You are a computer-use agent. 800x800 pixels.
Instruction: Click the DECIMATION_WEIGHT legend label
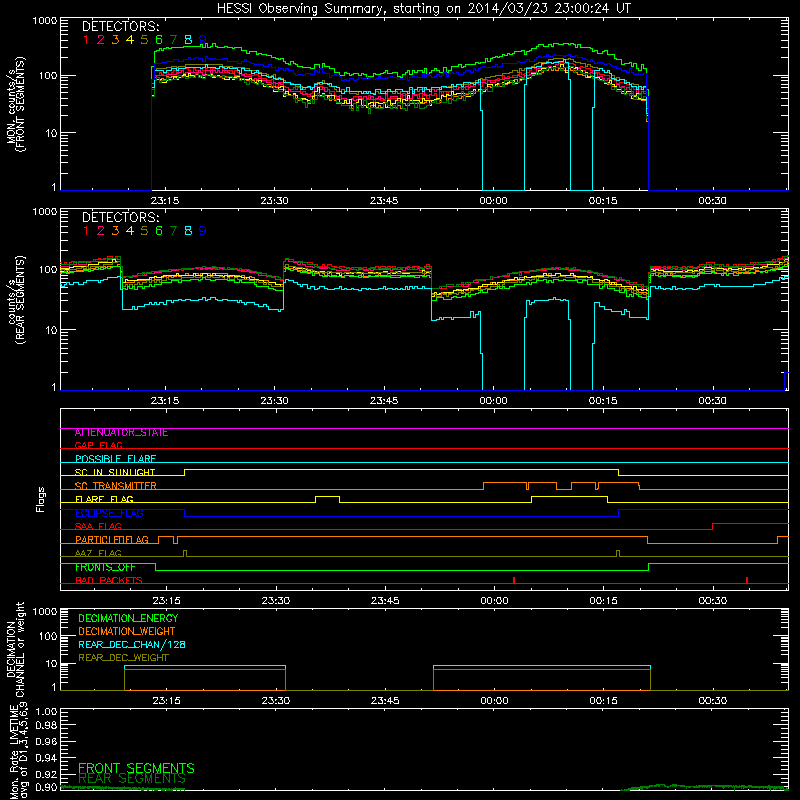tap(127, 632)
